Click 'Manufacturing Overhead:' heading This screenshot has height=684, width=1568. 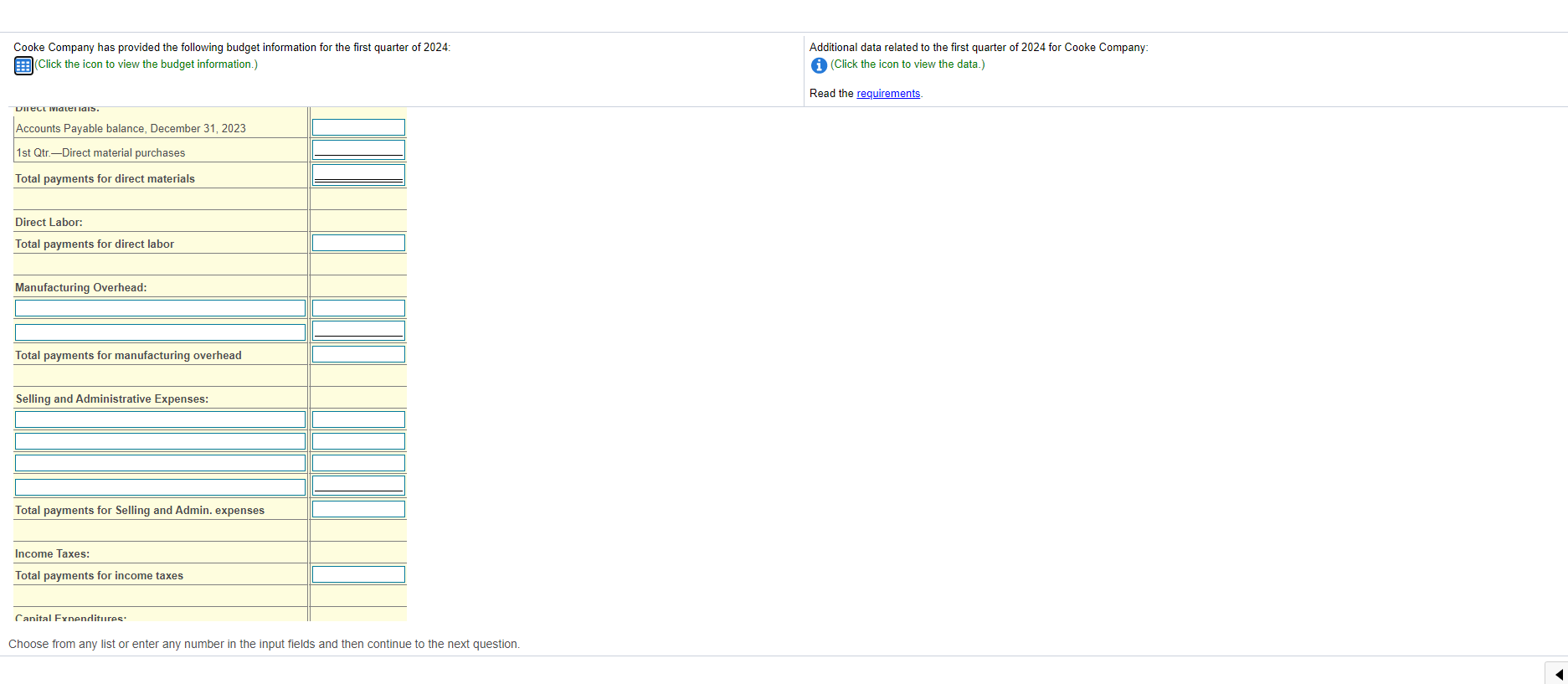(x=80, y=288)
